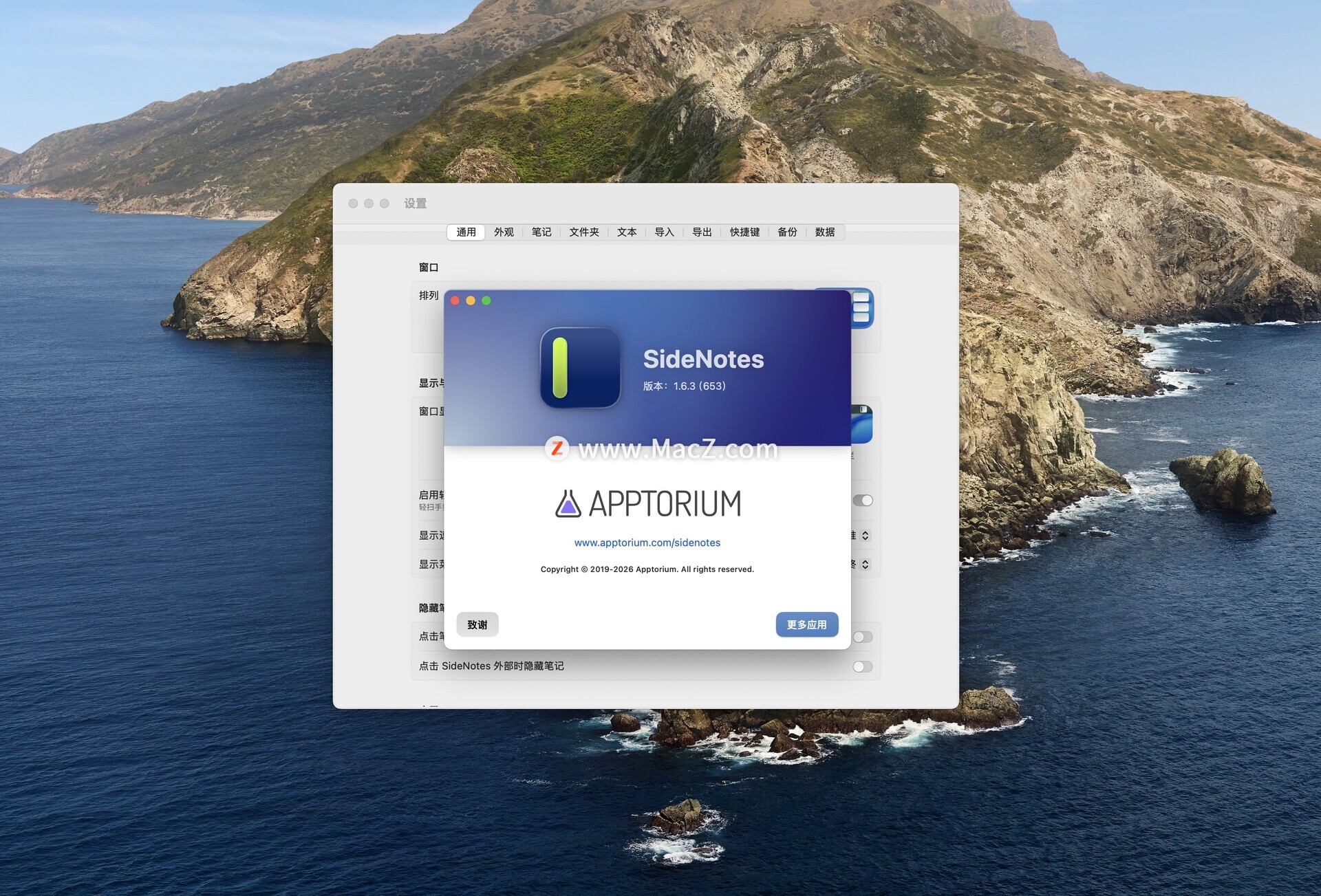Click the 致谢 button
This screenshot has width=1321, height=896.
(477, 624)
